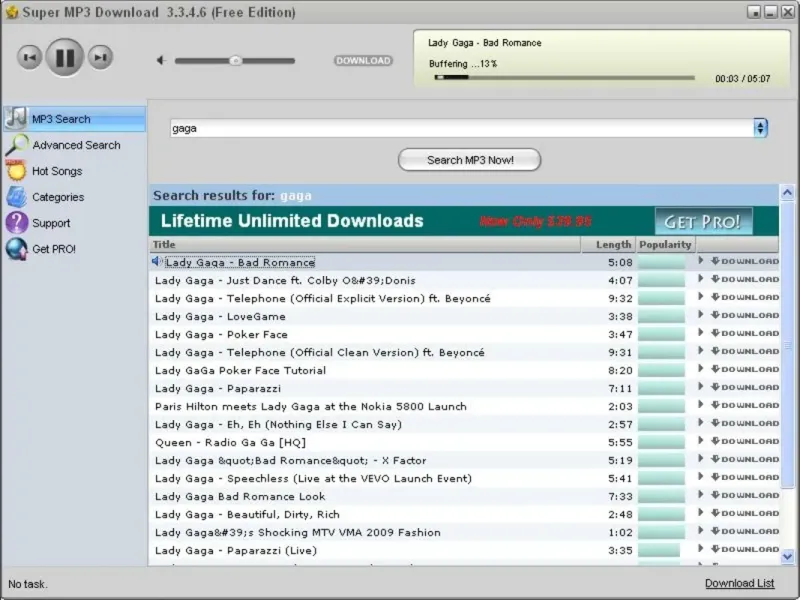
Task: Select Lady Gaga - Paparazzi (Live) title
Action: [236, 551]
